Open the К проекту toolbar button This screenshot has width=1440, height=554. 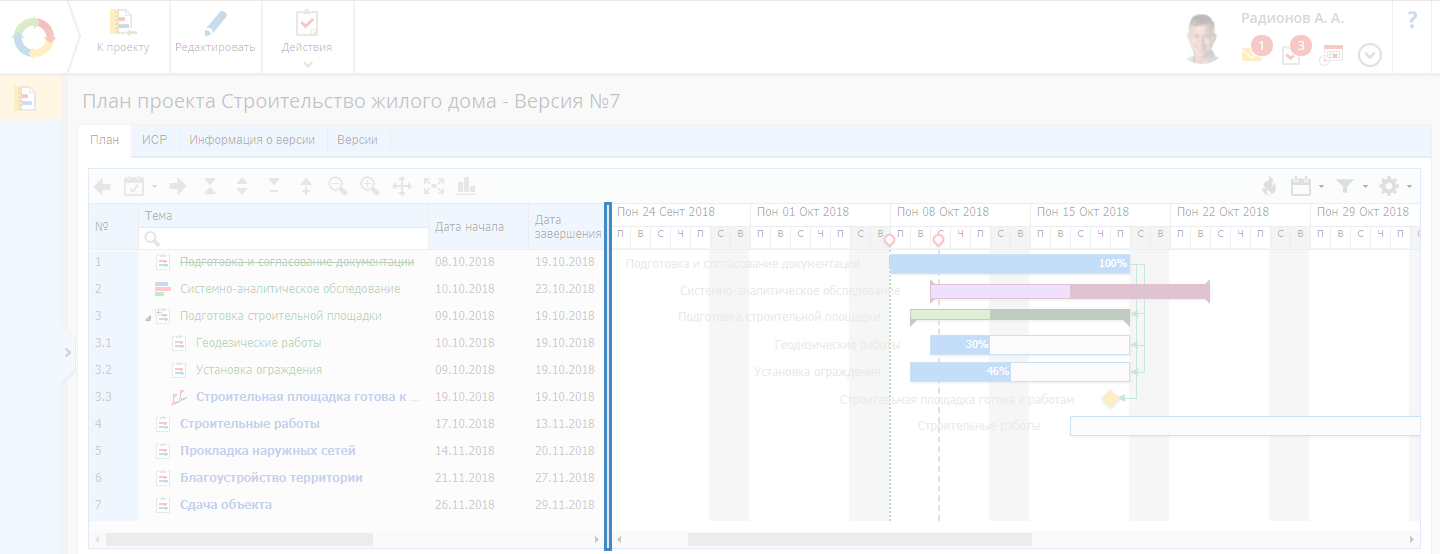pyautogui.click(x=122, y=37)
